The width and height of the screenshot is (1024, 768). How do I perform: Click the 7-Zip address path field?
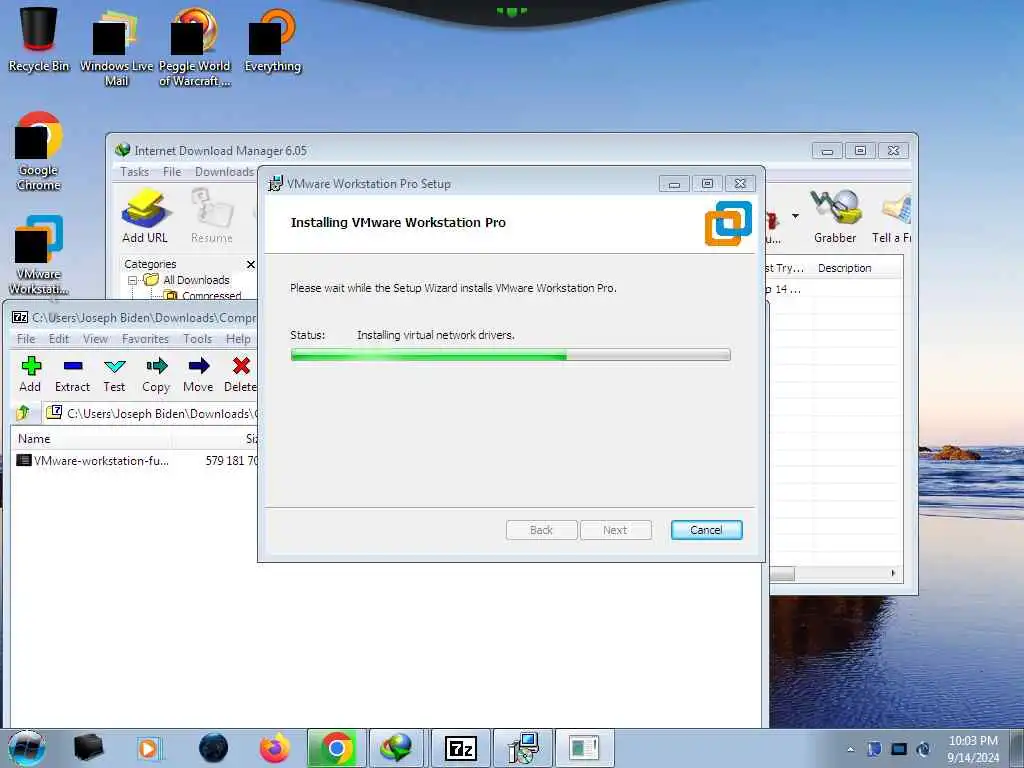coord(152,413)
